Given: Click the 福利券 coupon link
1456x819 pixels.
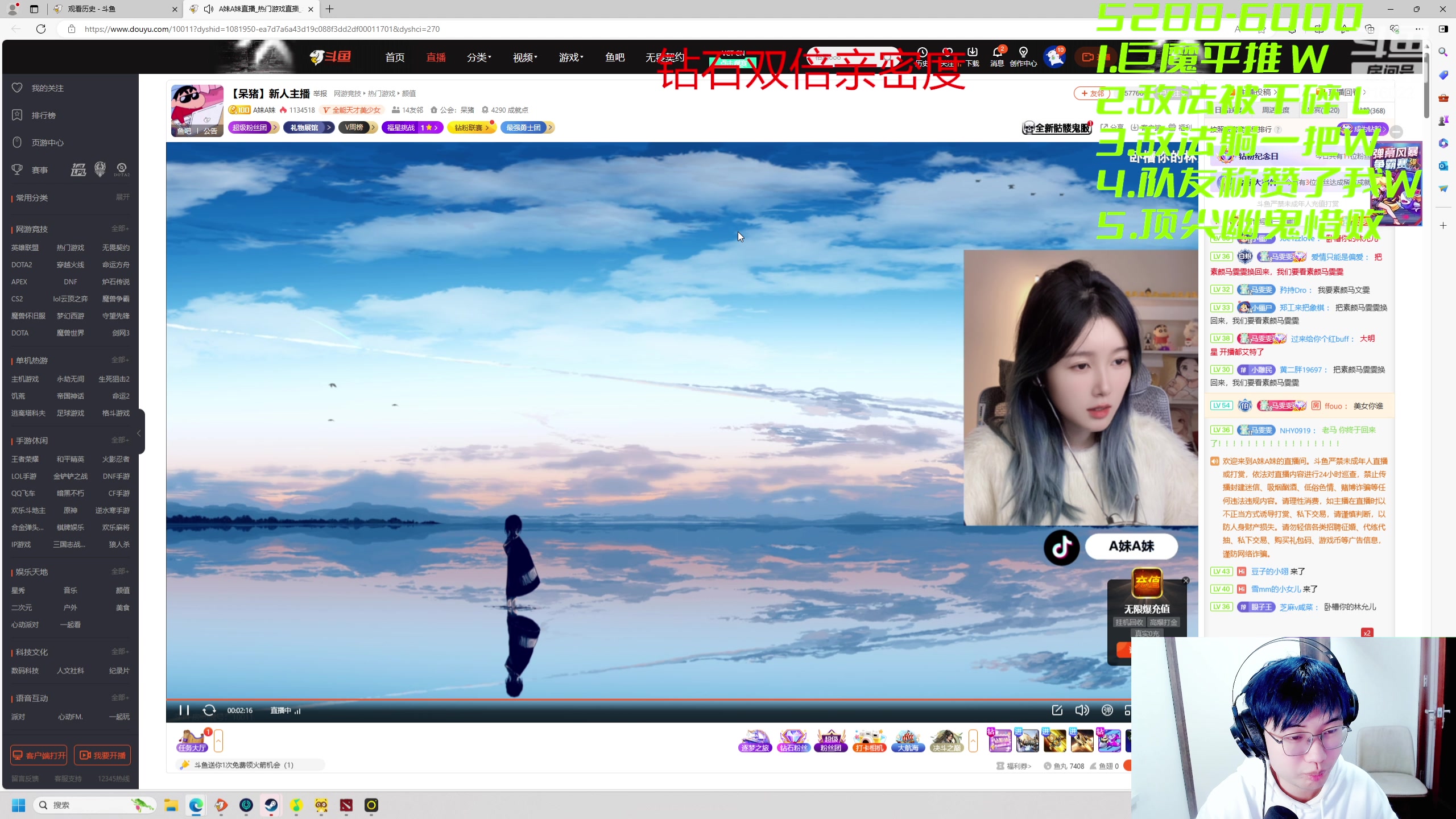Looking at the screenshot, I should point(1014,766).
